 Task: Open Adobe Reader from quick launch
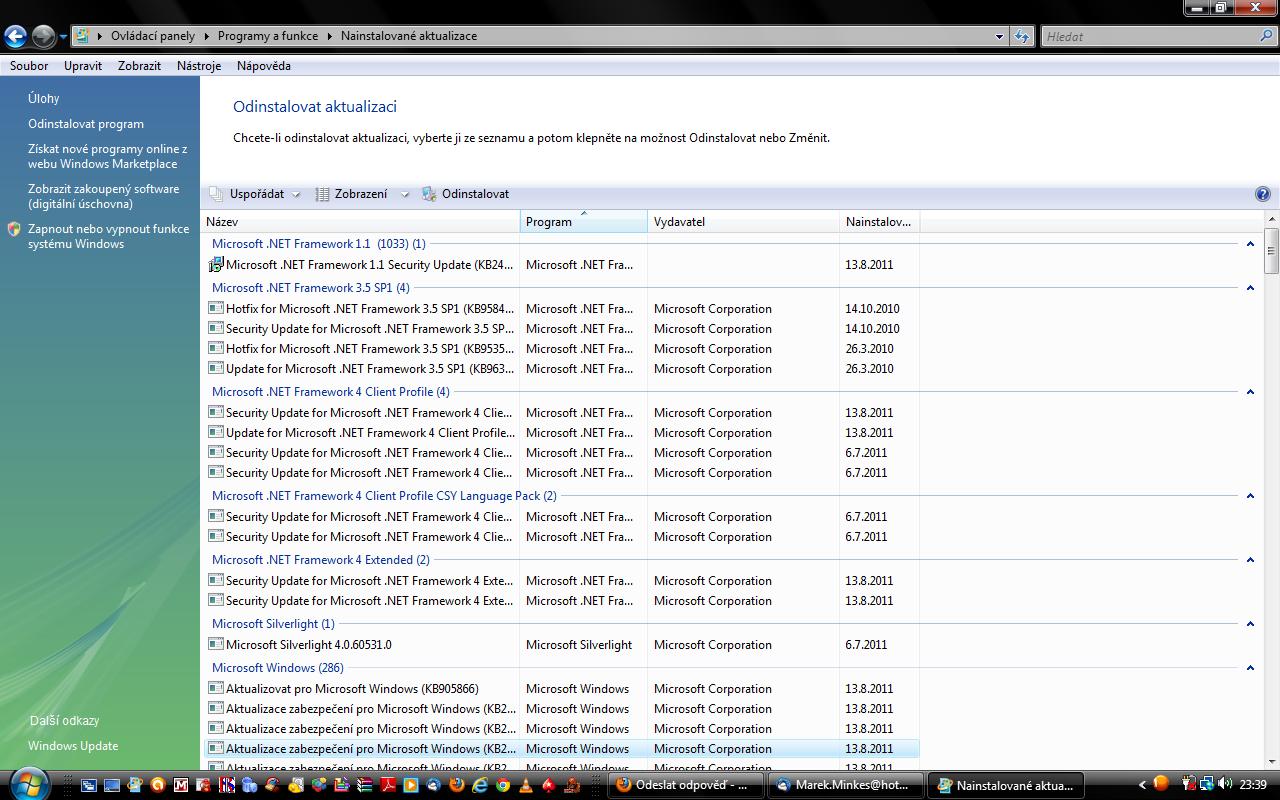(x=388, y=785)
